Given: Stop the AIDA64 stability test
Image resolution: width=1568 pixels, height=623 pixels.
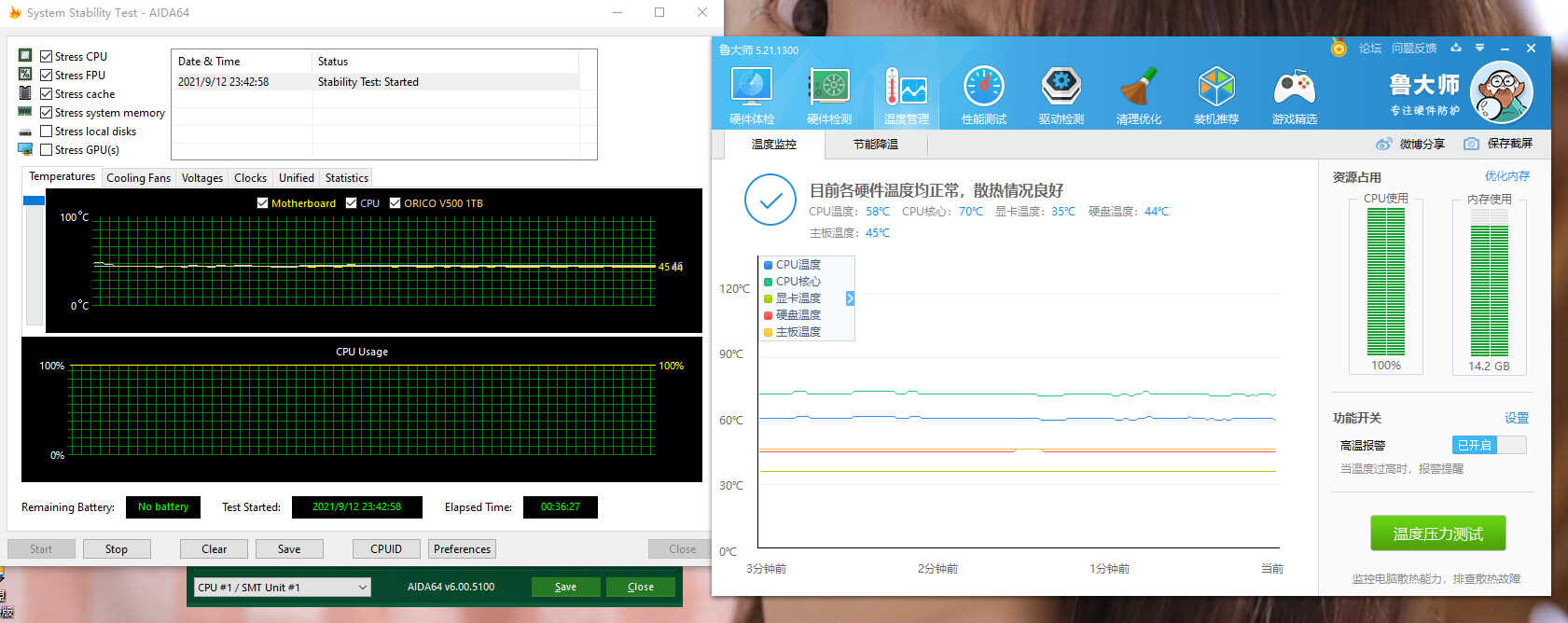Looking at the screenshot, I should coord(117,548).
